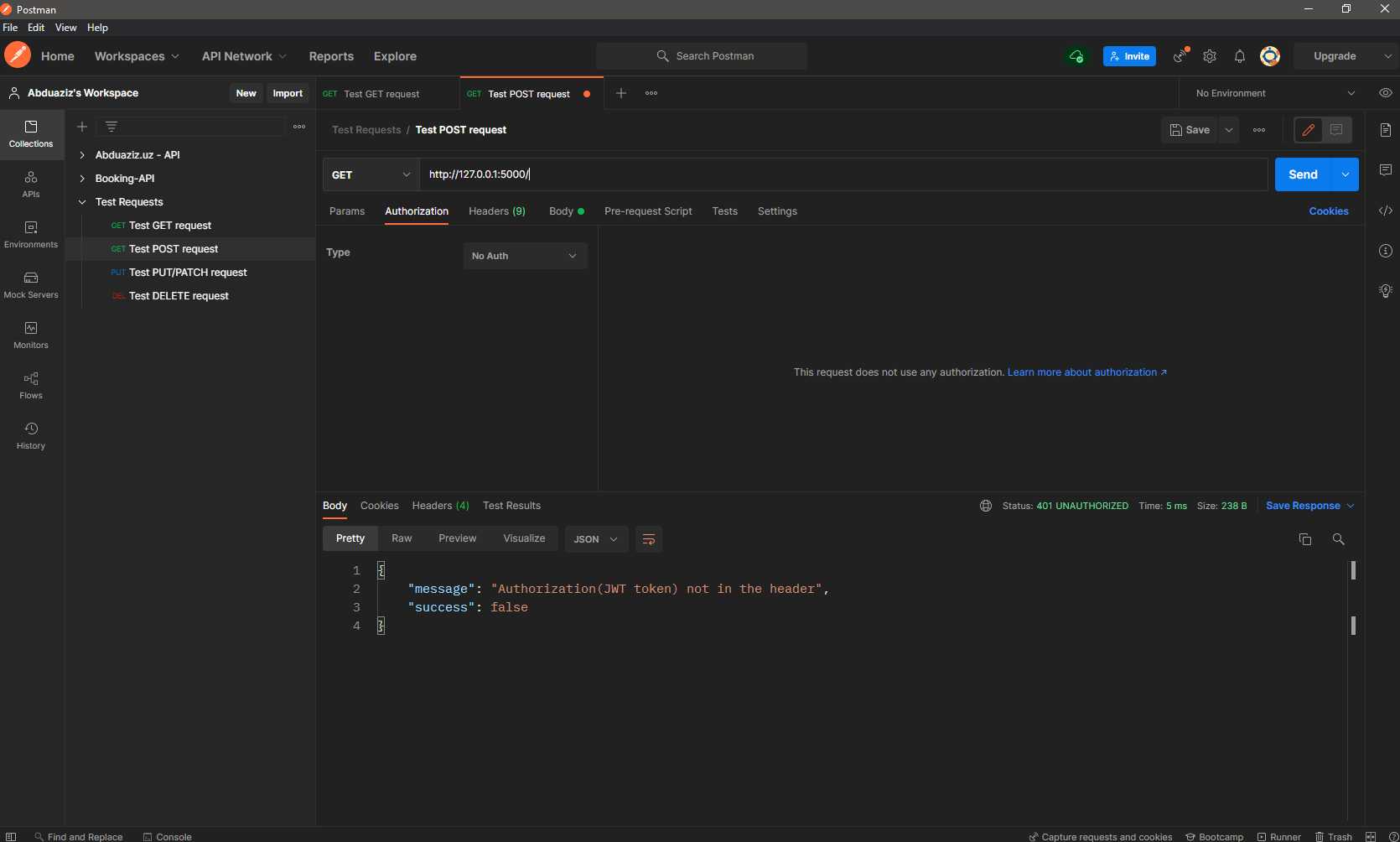1400x842 pixels.
Task: Open Learn more about authorization link
Action: click(1086, 372)
